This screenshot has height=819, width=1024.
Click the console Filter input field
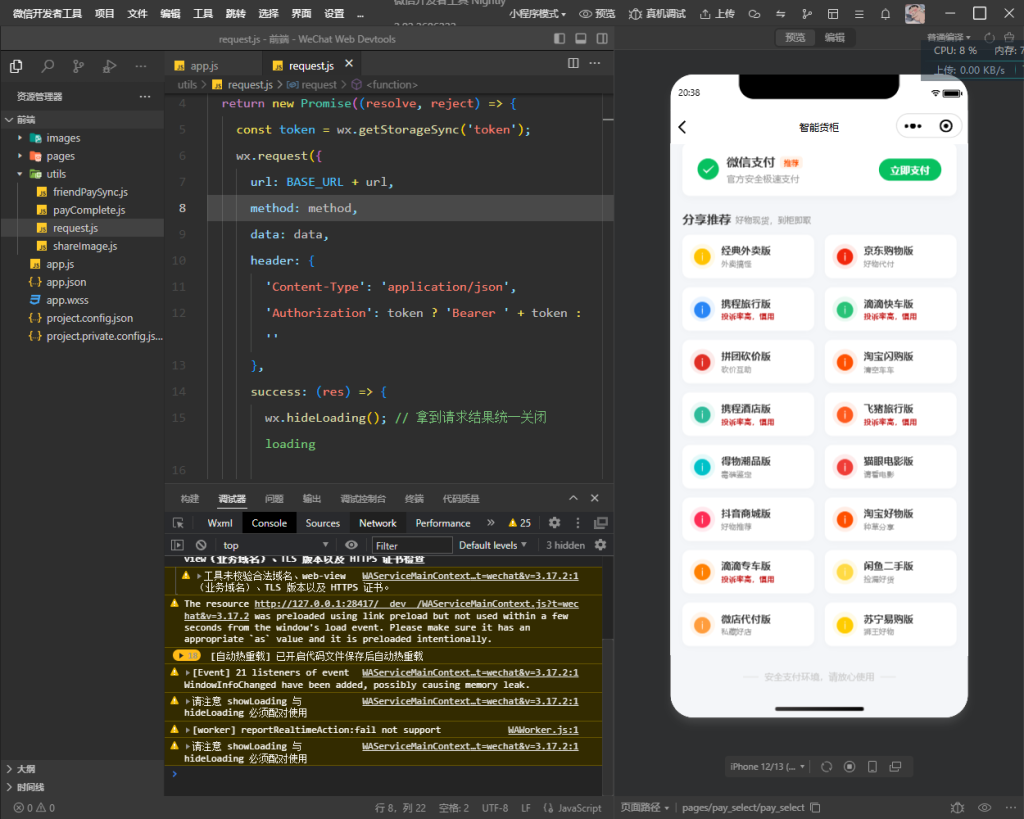click(411, 545)
